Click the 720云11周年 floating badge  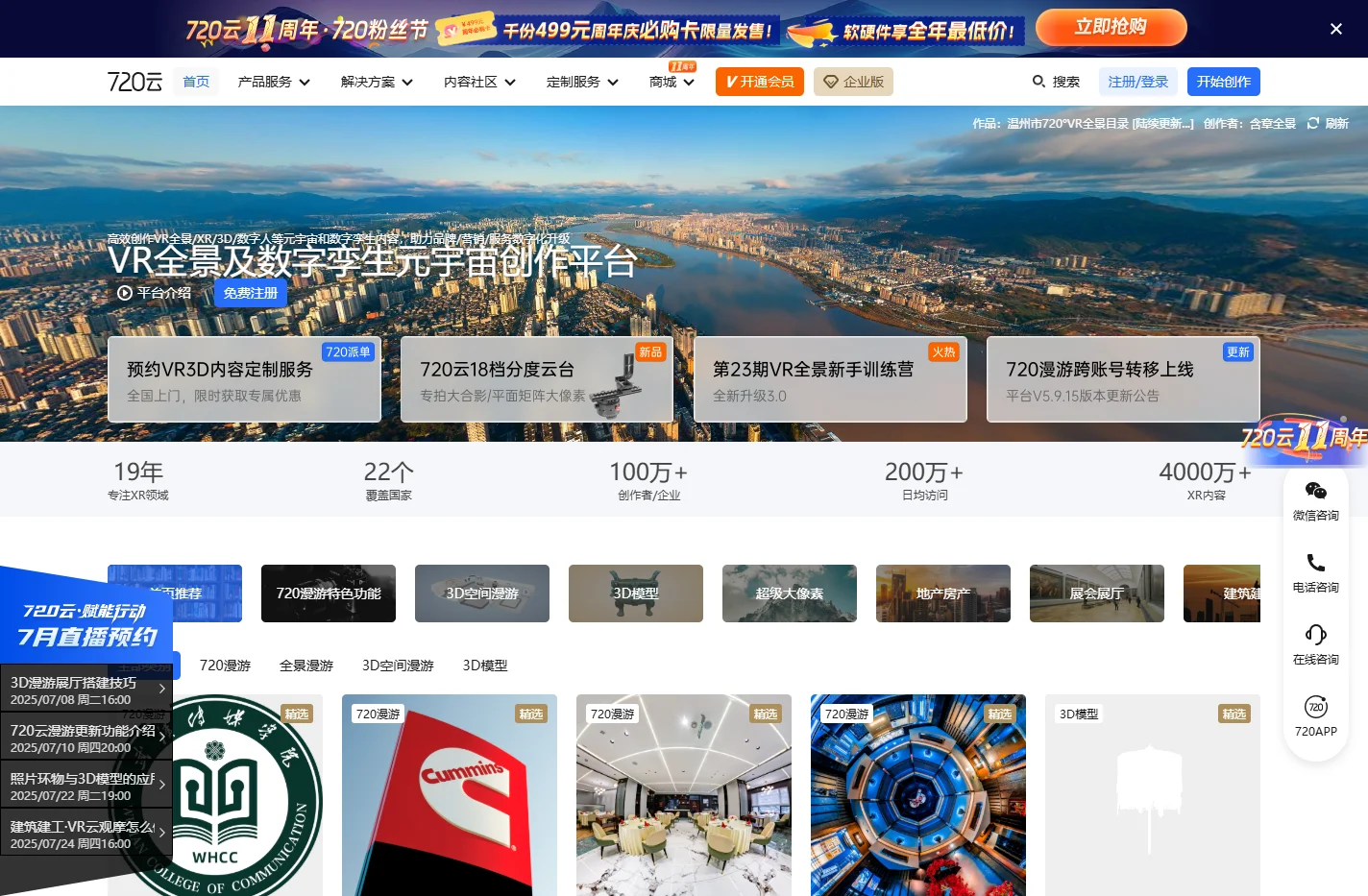click(x=1304, y=438)
